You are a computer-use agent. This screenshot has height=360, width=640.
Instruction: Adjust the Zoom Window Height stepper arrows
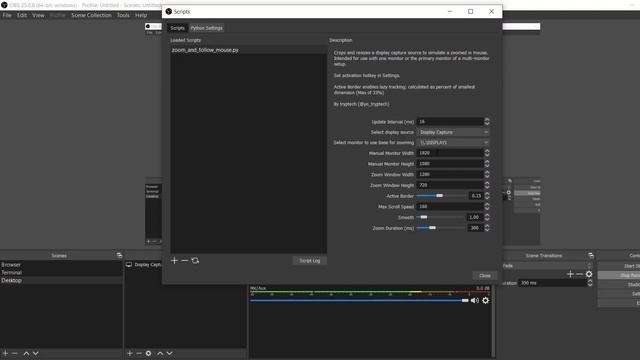coord(487,185)
